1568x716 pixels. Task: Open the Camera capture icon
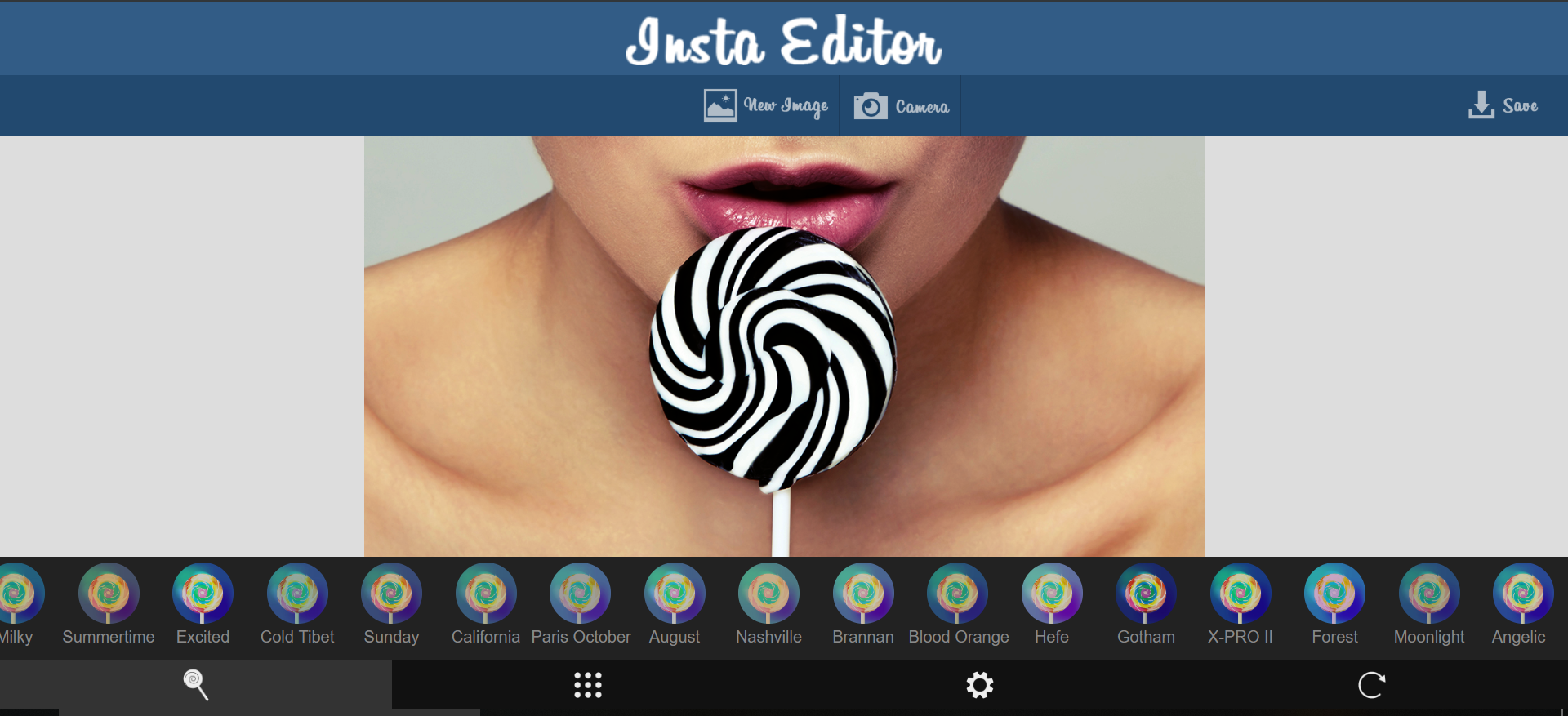[x=871, y=106]
